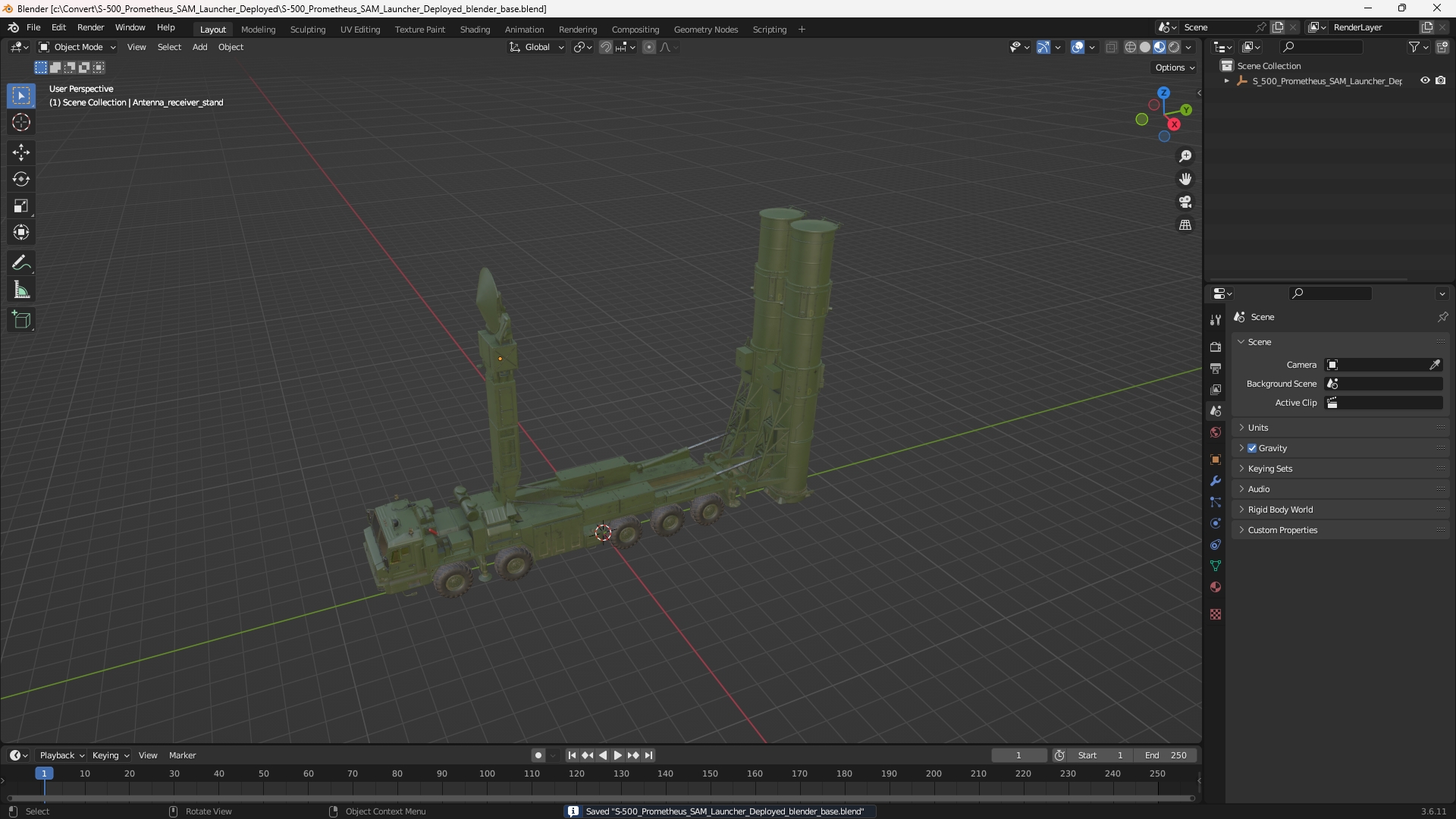Open the Physics properties tab
The height and width of the screenshot is (819, 1456).
click(1216, 523)
